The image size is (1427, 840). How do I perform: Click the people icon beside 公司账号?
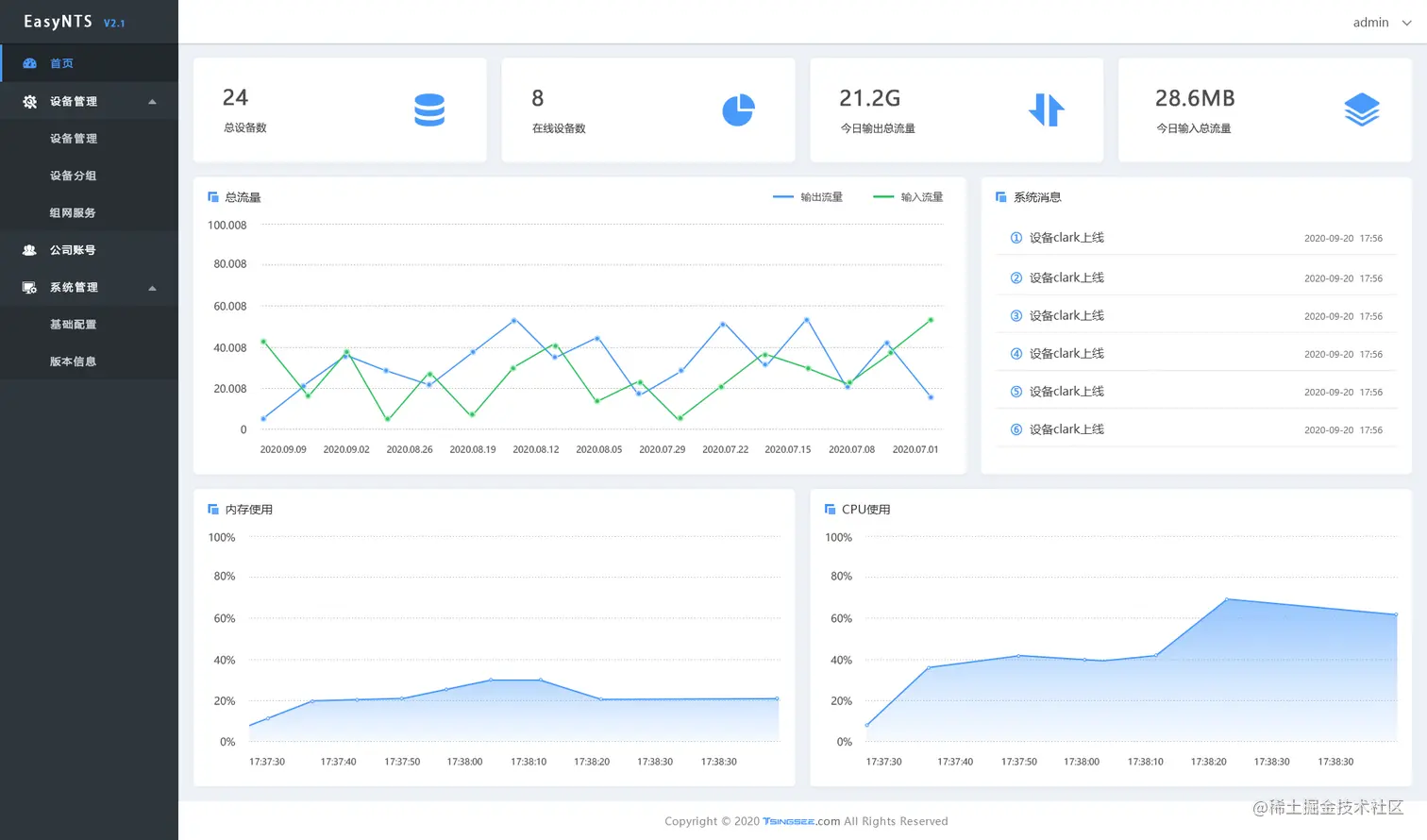(29, 250)
